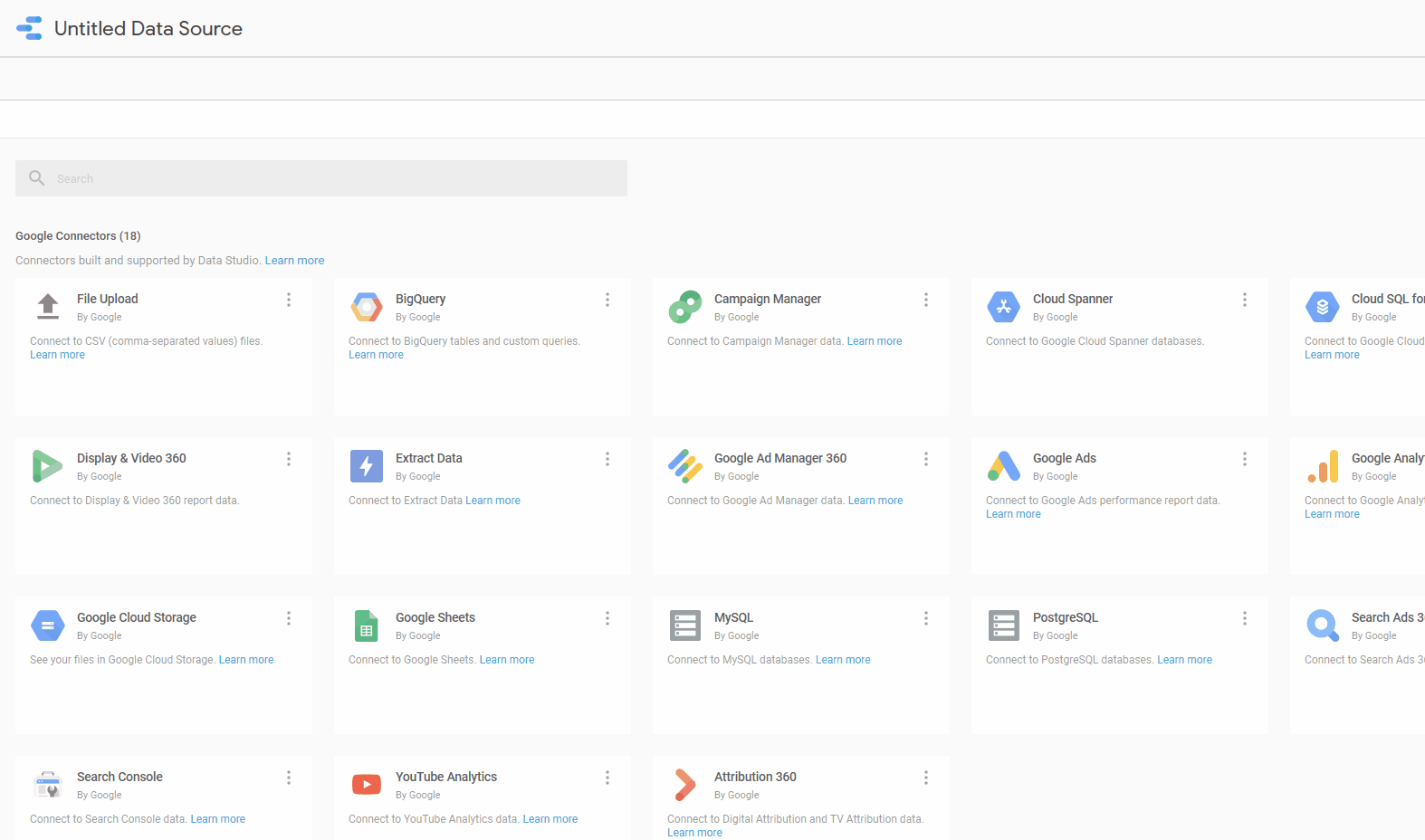This screenshot has width=1425, height=840.
Task: Select the File Upload connector title
Action: click(x=108, y=299)
